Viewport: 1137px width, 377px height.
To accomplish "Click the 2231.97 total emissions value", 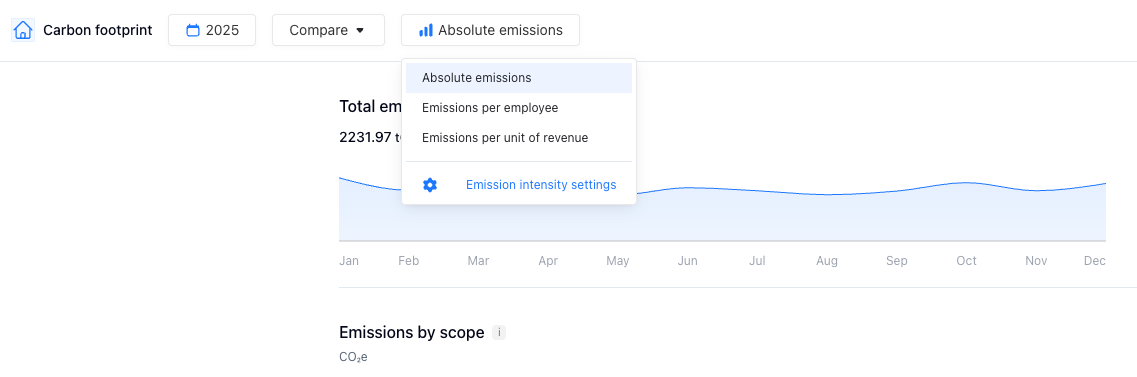I will [365, 137].
